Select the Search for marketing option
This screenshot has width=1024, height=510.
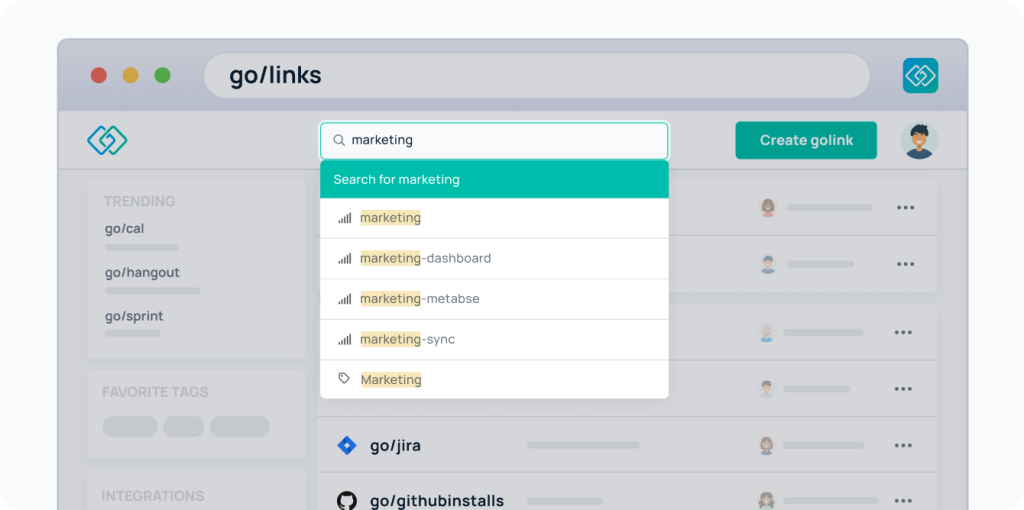(494, 180)
